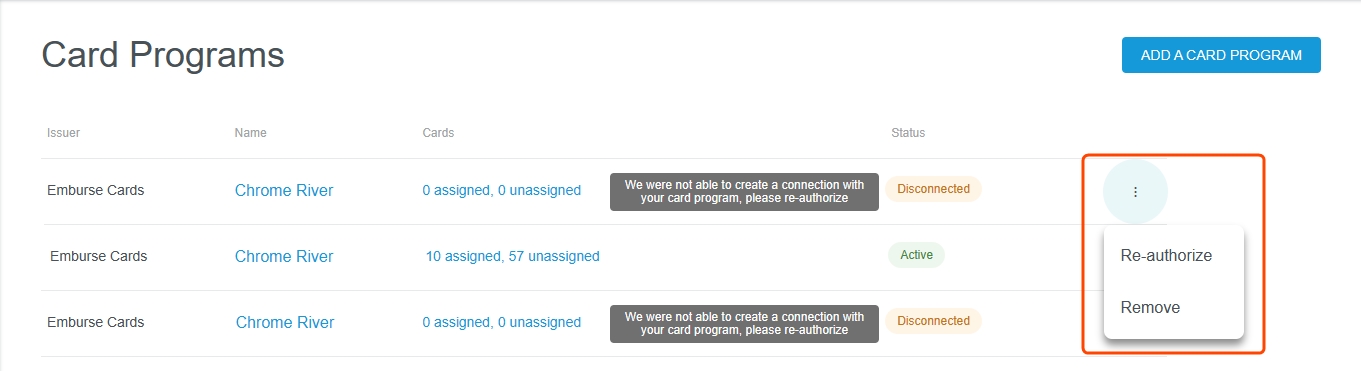
Task: Open Chrome River in the last row
Action: (x=285, y=322)
